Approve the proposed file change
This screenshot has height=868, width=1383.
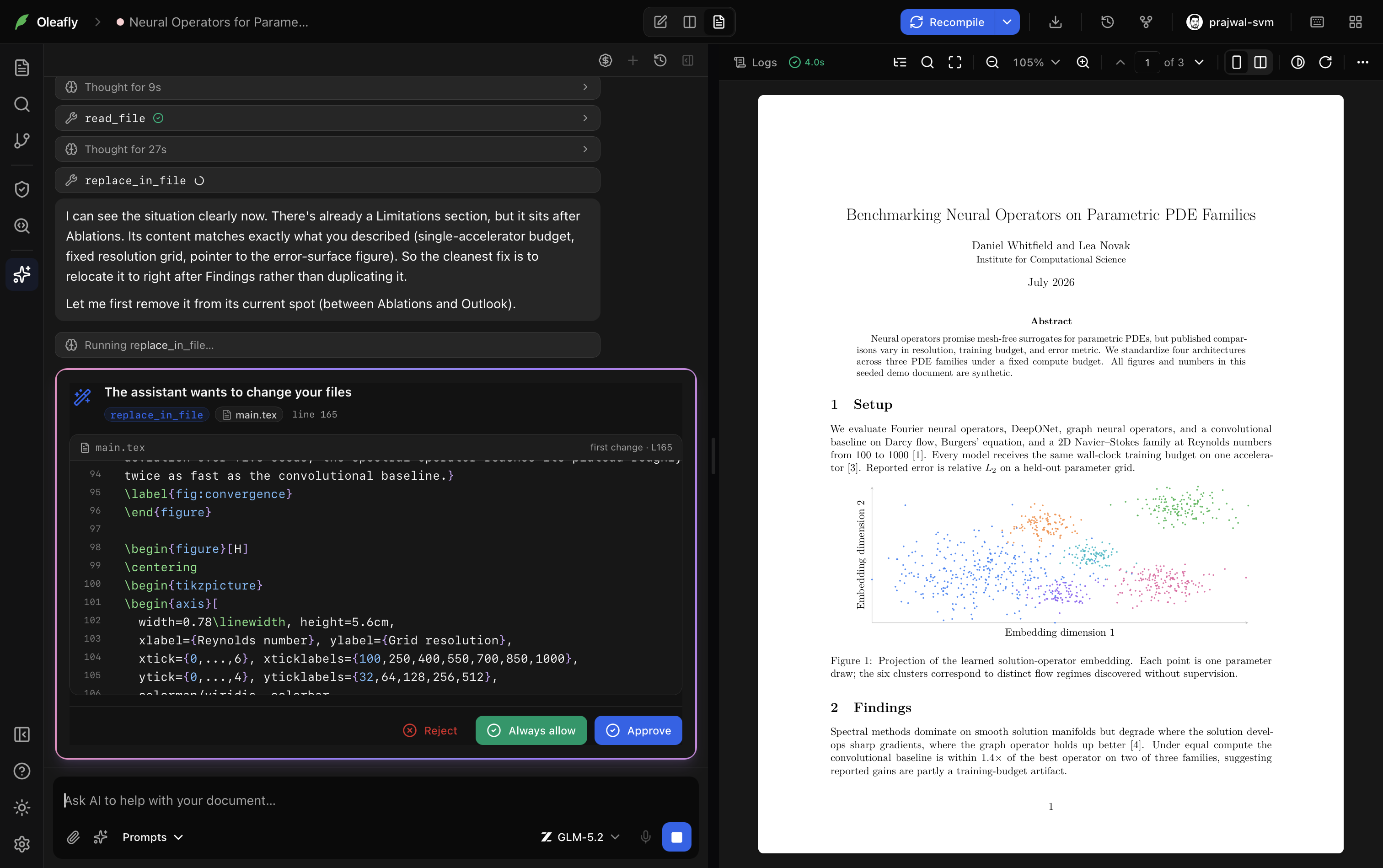(x=638, y=730)
